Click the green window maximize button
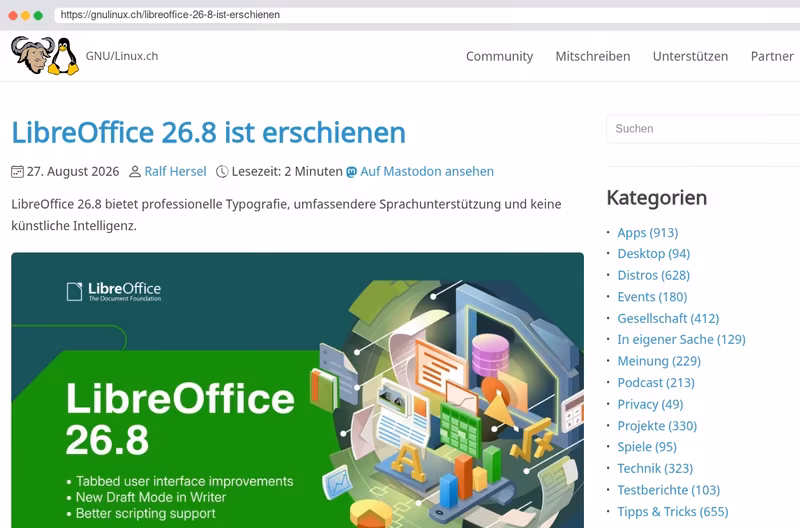800x528 pixels. point(38,15)
